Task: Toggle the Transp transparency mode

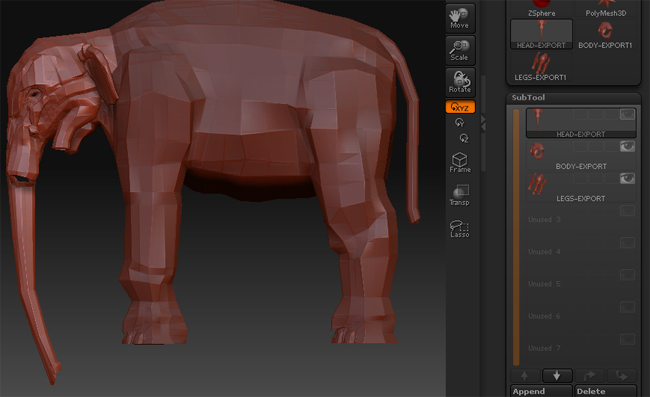Action: 460,195
